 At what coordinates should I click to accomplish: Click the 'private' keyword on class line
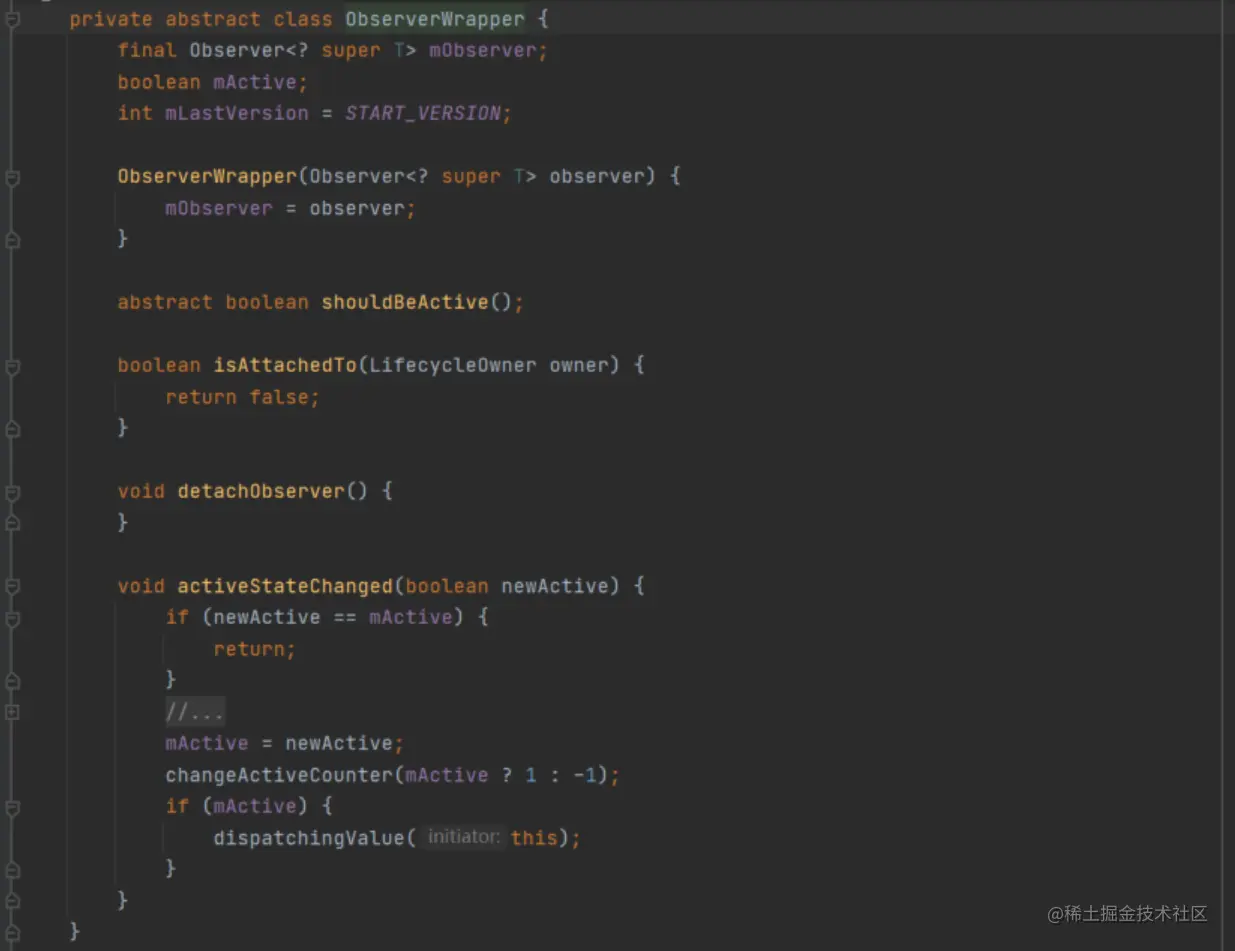[111, 19]
